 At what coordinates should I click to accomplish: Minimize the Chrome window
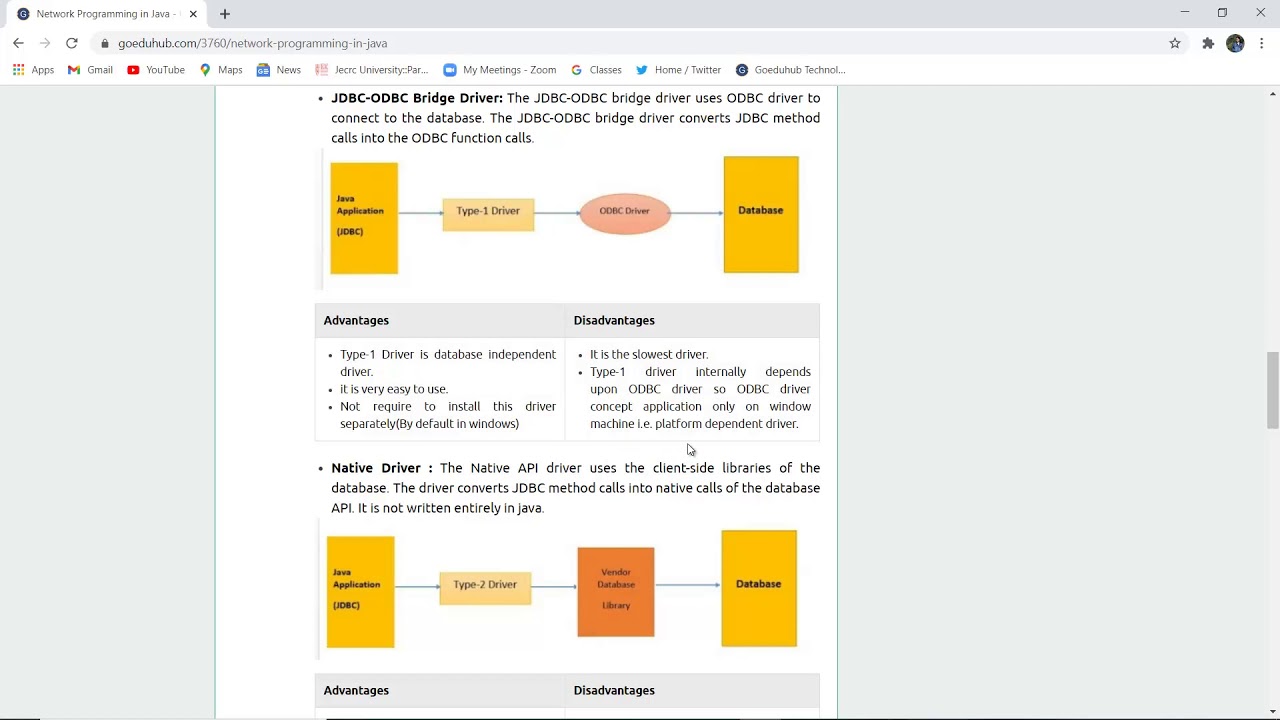click(1184, 13)
